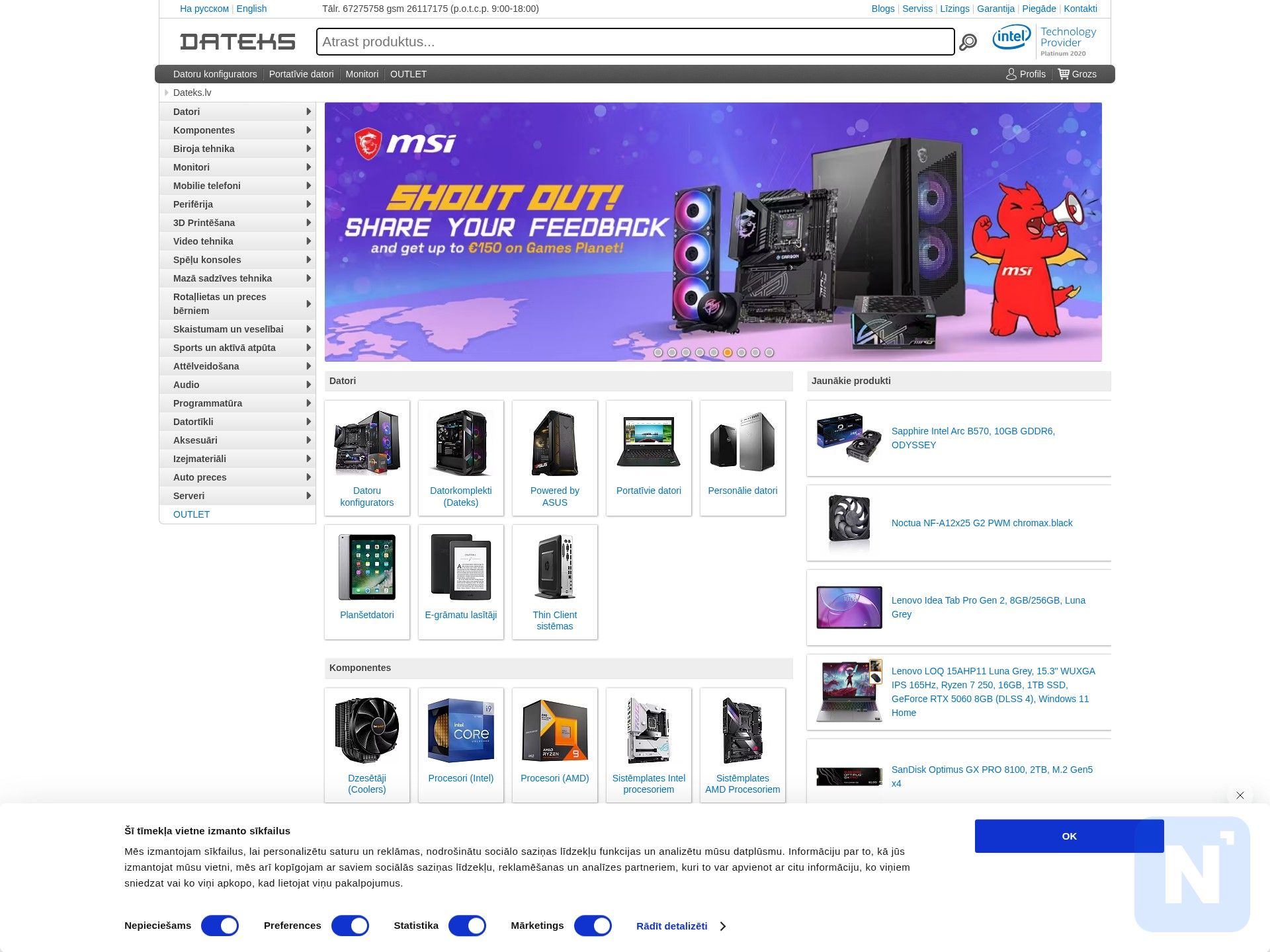1270x952 pixels.
Task: Open Datoru konfigurators in the nav bar
Action: click(215, 74)
